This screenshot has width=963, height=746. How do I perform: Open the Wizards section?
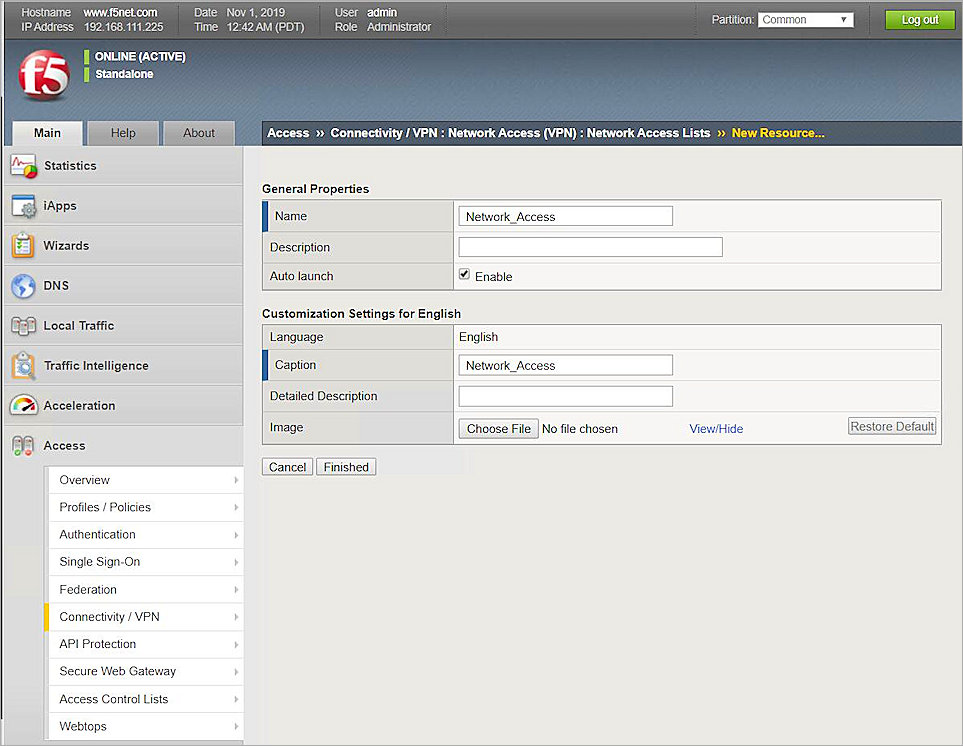tap(64, 245)
